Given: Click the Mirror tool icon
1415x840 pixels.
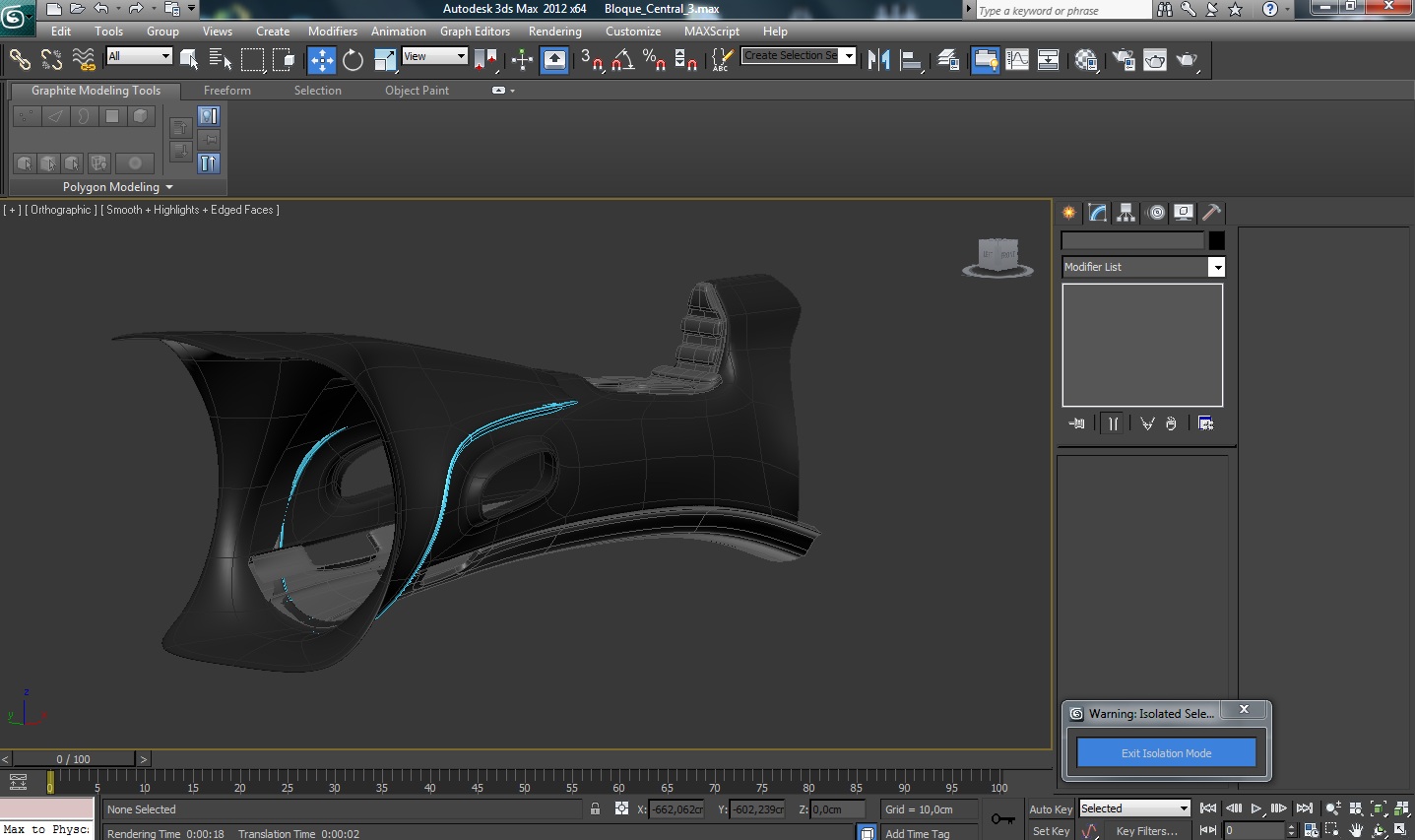Looking at the screenshot, I should coord(878,60).
